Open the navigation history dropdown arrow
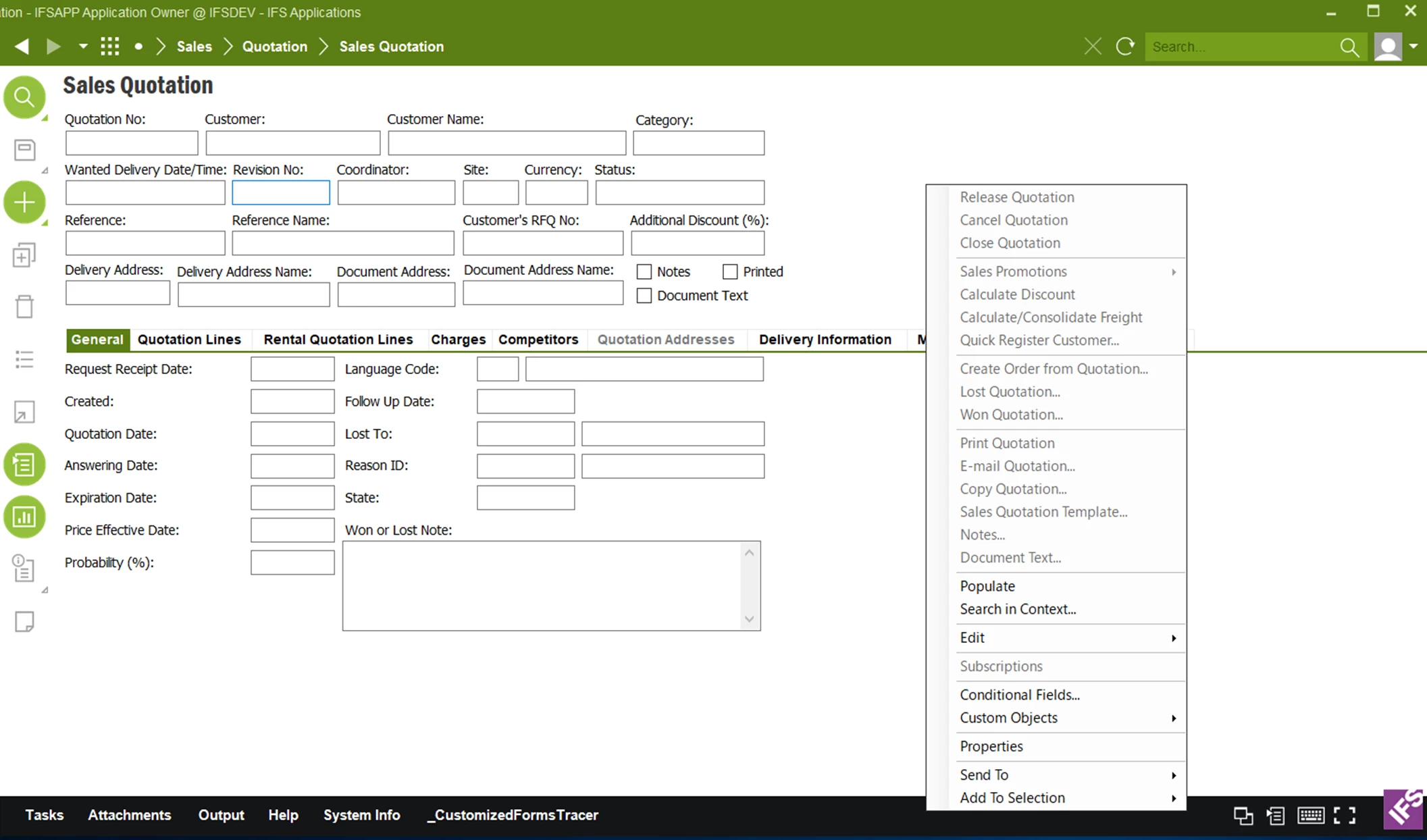Viewport: 1427px width, 840px height. 82,47
